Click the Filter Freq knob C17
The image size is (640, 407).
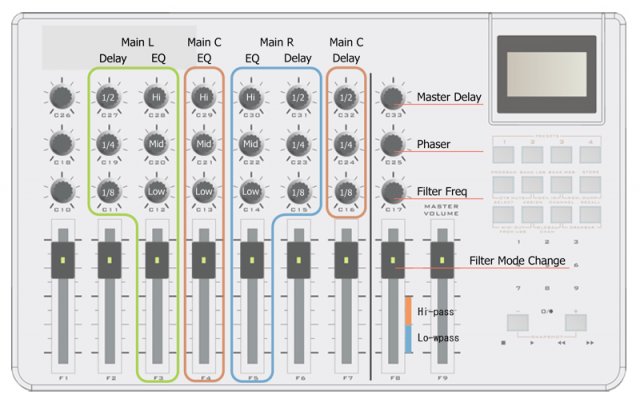392,192
